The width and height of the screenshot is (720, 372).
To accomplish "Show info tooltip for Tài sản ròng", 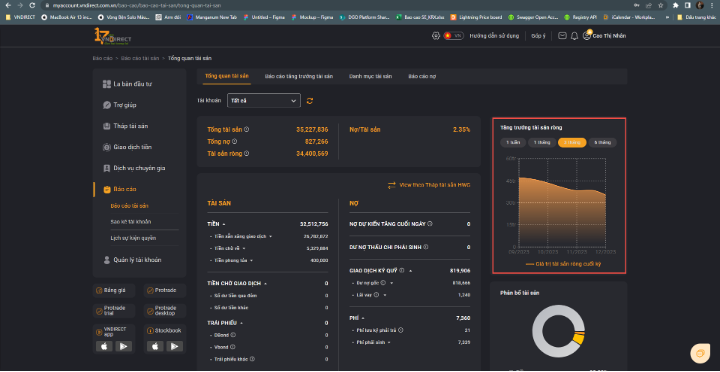I will pyautogui.click(x=247, y=153).
